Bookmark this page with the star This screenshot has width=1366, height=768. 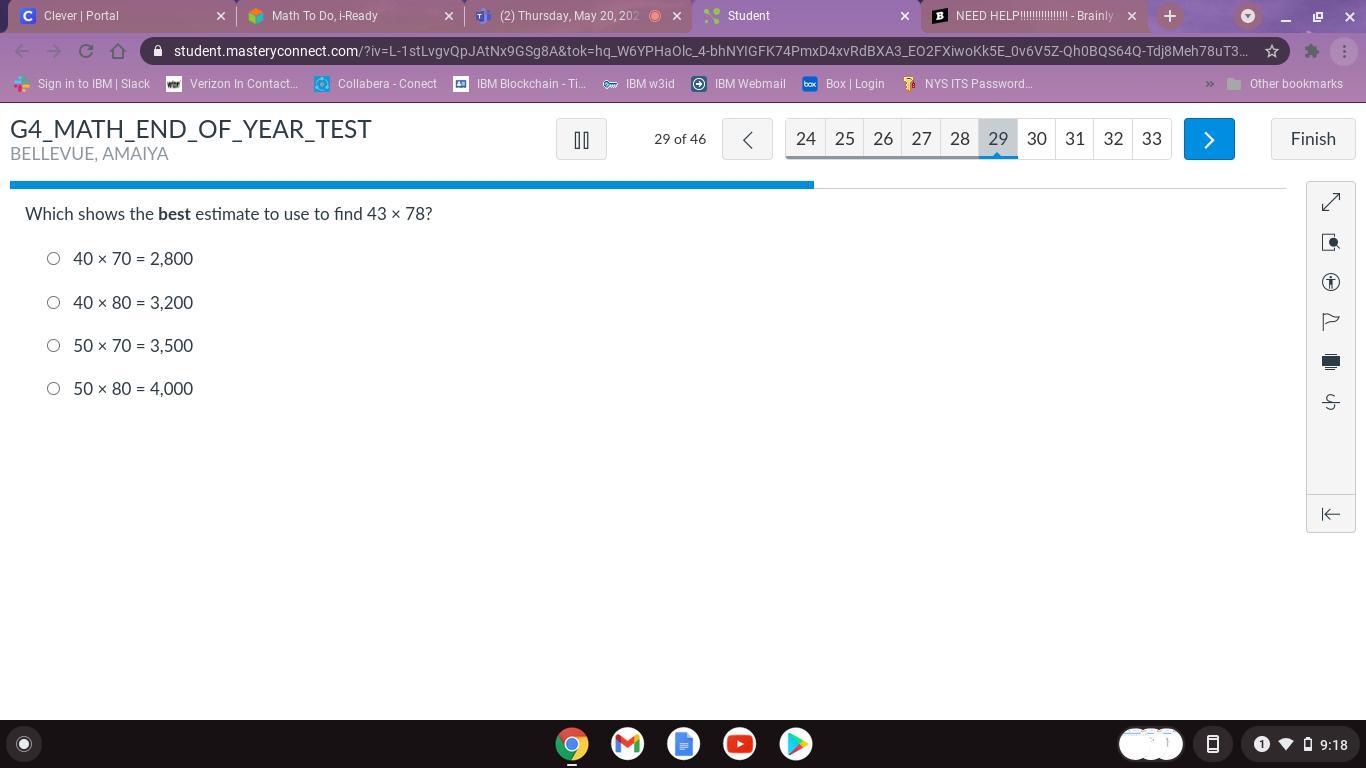(x=1272, y=51)
